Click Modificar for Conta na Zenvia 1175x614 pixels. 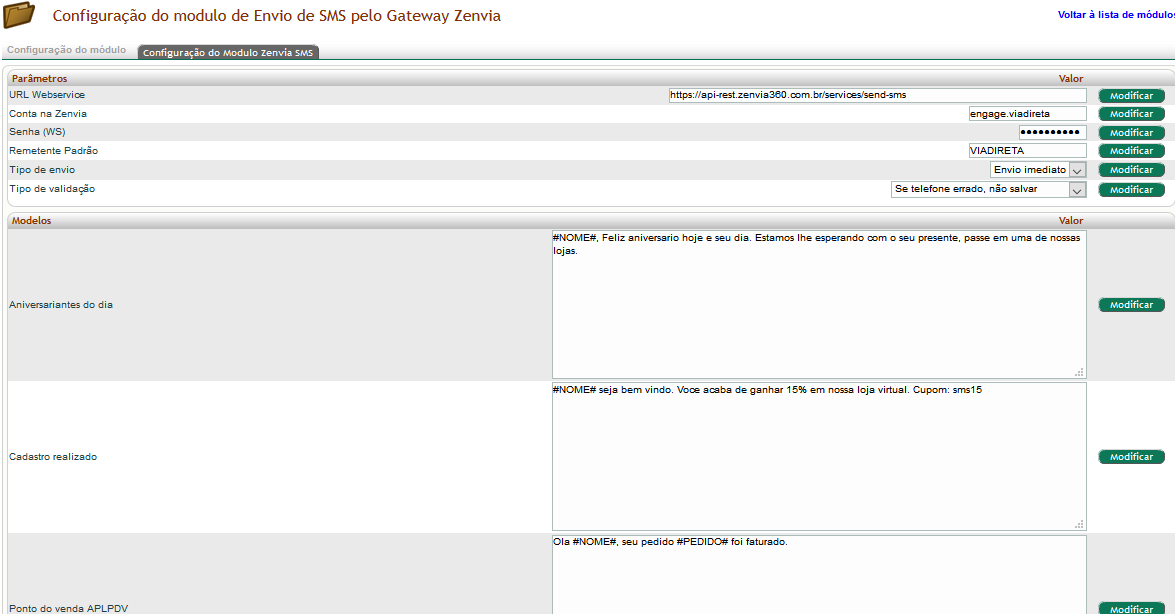click(x=1132, y=114)
